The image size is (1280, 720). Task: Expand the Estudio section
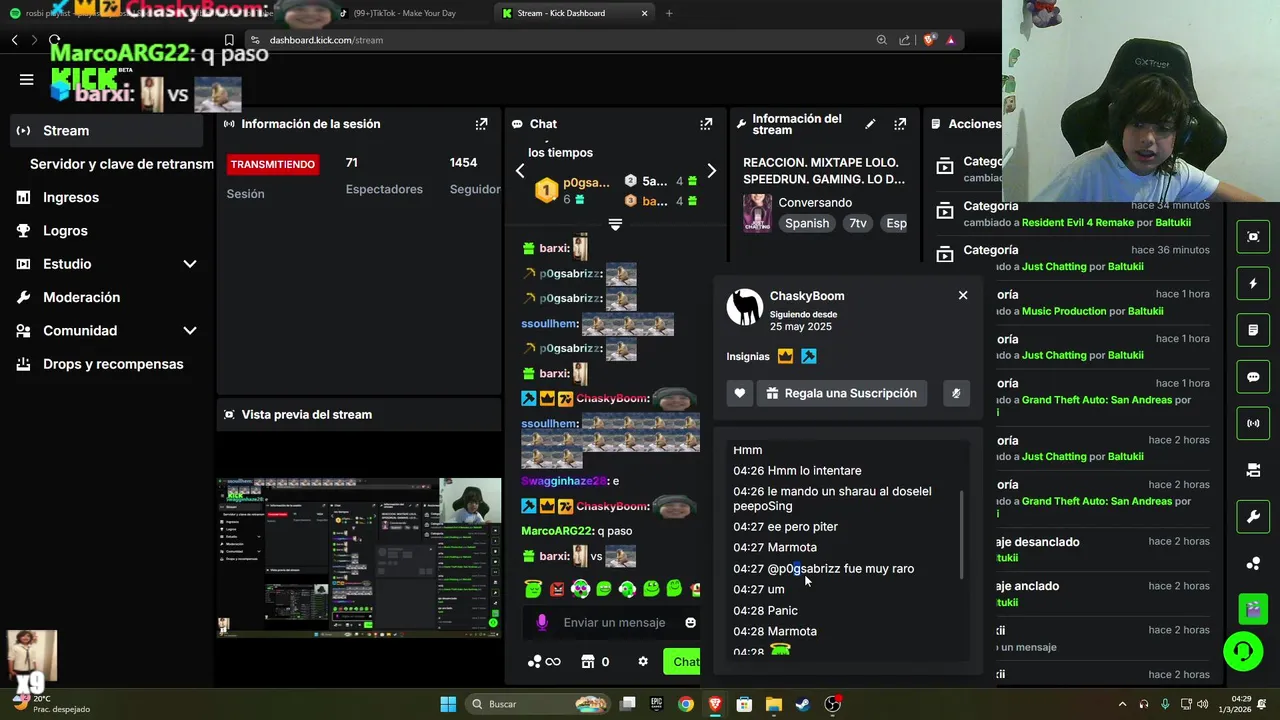[190, 264]
